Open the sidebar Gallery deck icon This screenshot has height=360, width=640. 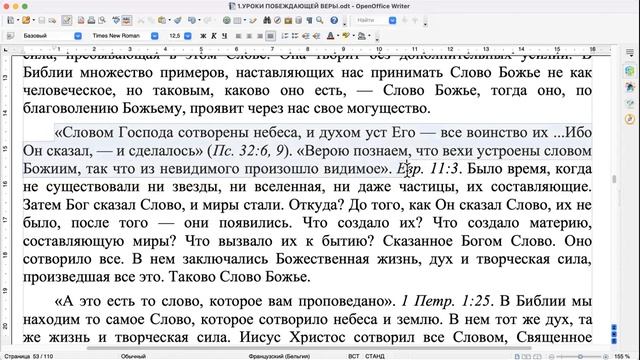click(x=630, y=103)
